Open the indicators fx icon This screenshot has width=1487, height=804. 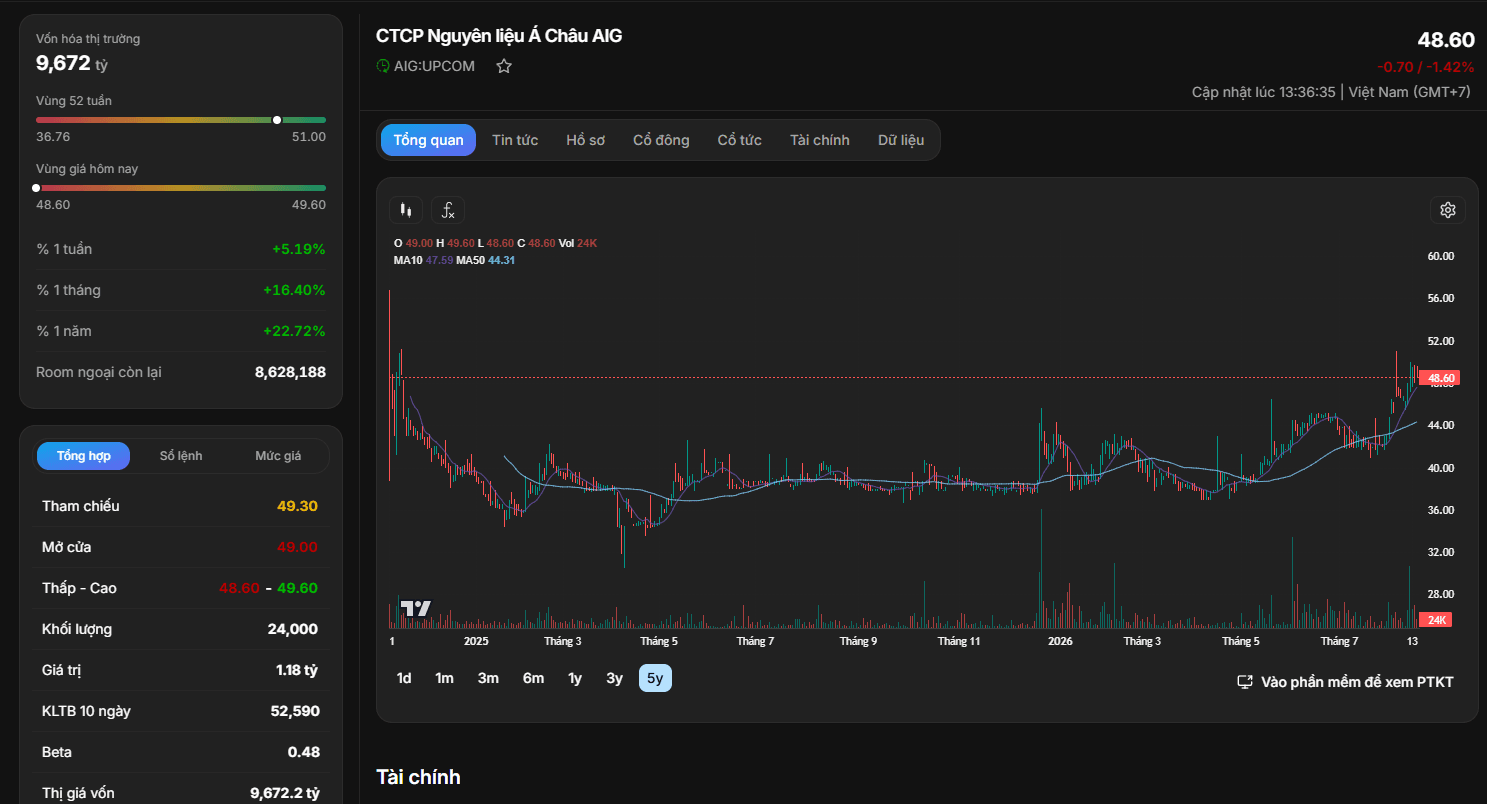pos(448,210)
